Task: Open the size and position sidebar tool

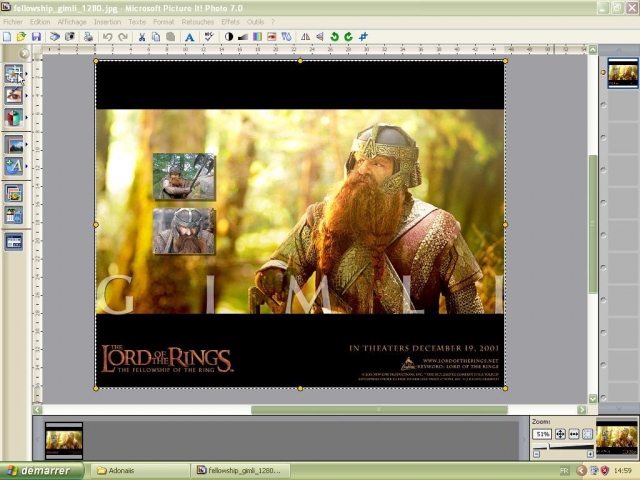Action: [13, 74]
